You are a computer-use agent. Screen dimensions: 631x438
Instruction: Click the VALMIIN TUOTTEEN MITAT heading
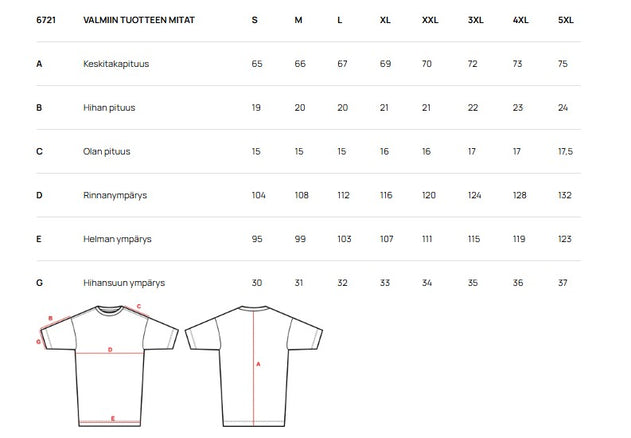point(138,19)
